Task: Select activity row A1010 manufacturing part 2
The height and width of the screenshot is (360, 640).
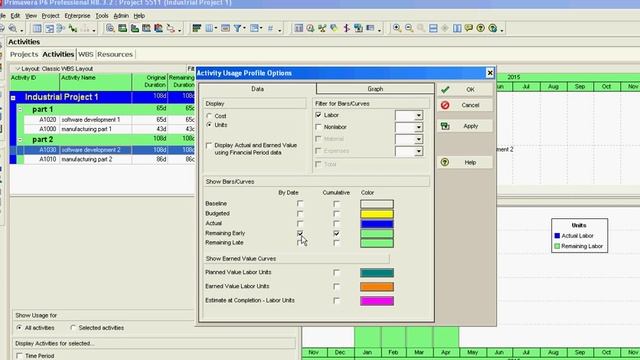Action: [109, 159]
